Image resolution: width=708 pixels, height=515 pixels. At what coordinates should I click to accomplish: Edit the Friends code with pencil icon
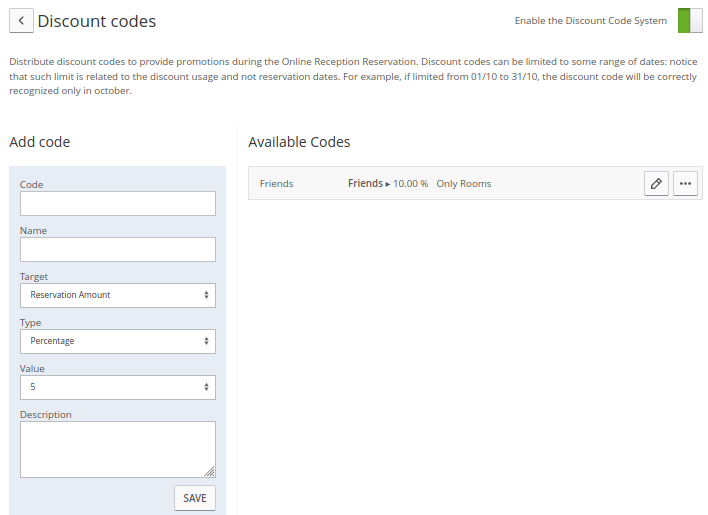[x=656, y=184]
